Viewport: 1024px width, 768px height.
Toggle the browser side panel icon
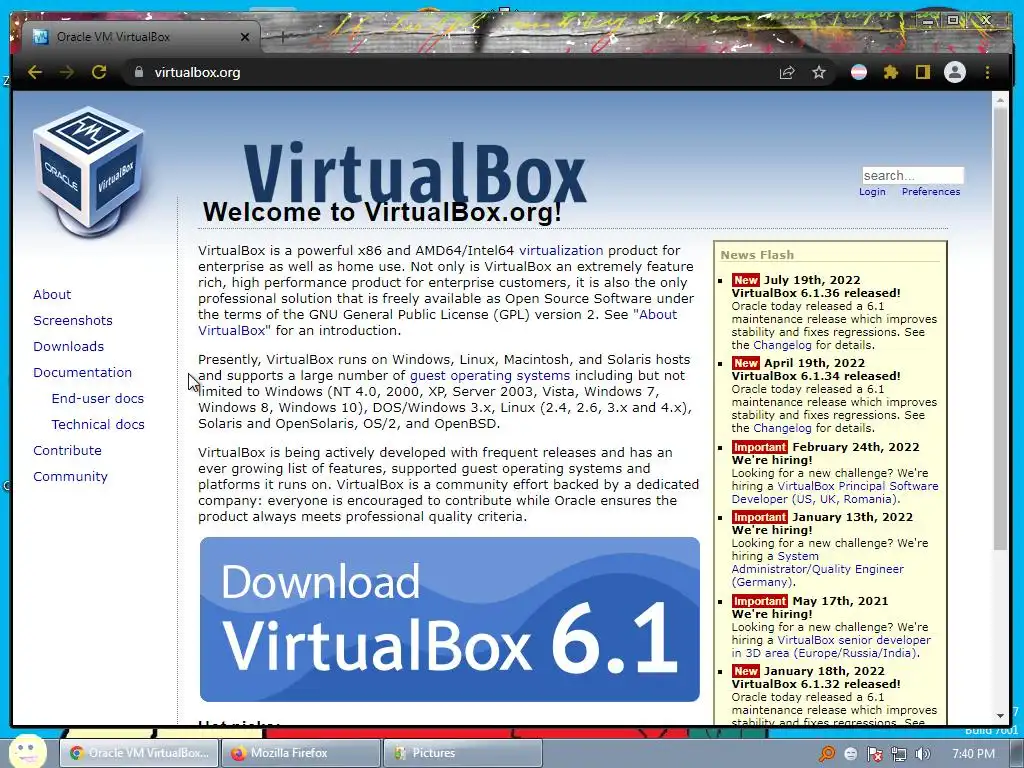click(922, 72)
